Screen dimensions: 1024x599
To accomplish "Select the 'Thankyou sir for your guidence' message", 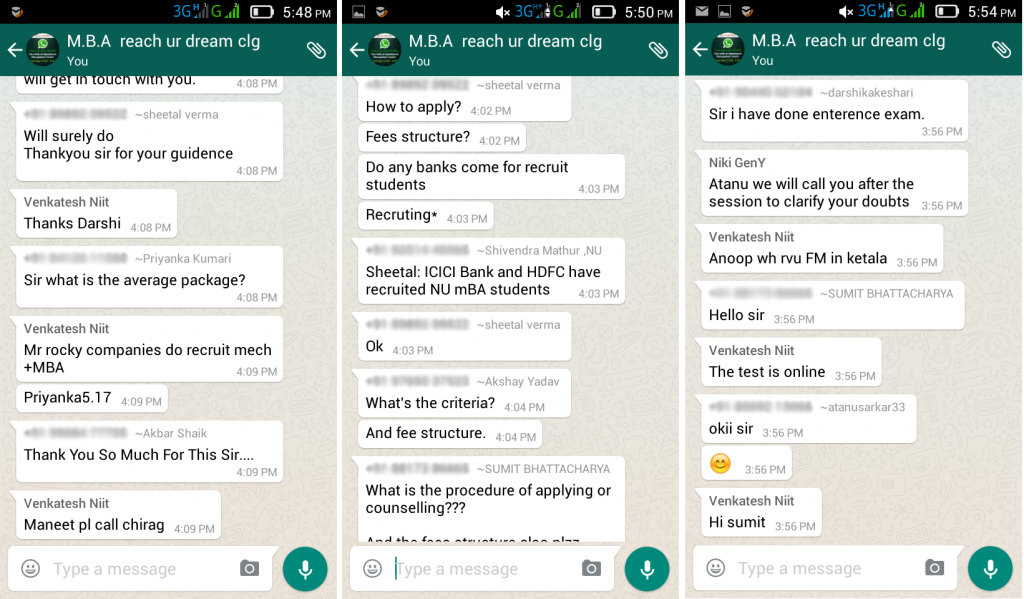I will pos(150,142).
